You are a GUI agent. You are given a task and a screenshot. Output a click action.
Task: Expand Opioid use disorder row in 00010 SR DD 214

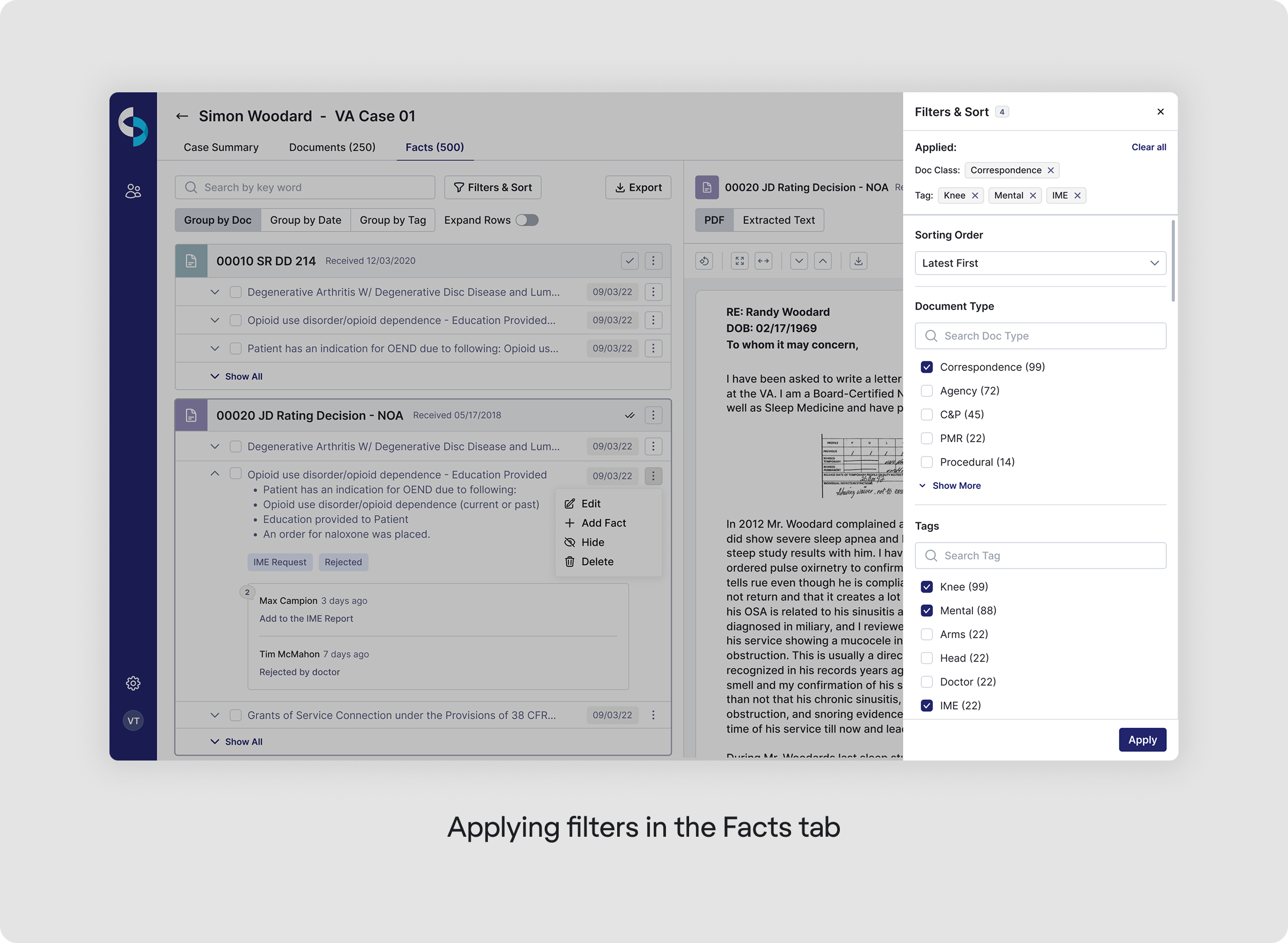215,320
